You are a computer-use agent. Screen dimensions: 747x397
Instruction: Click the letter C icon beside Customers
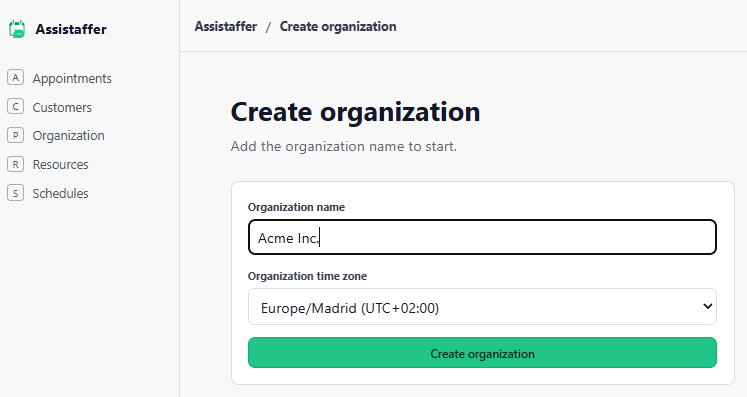coord(15,107)
